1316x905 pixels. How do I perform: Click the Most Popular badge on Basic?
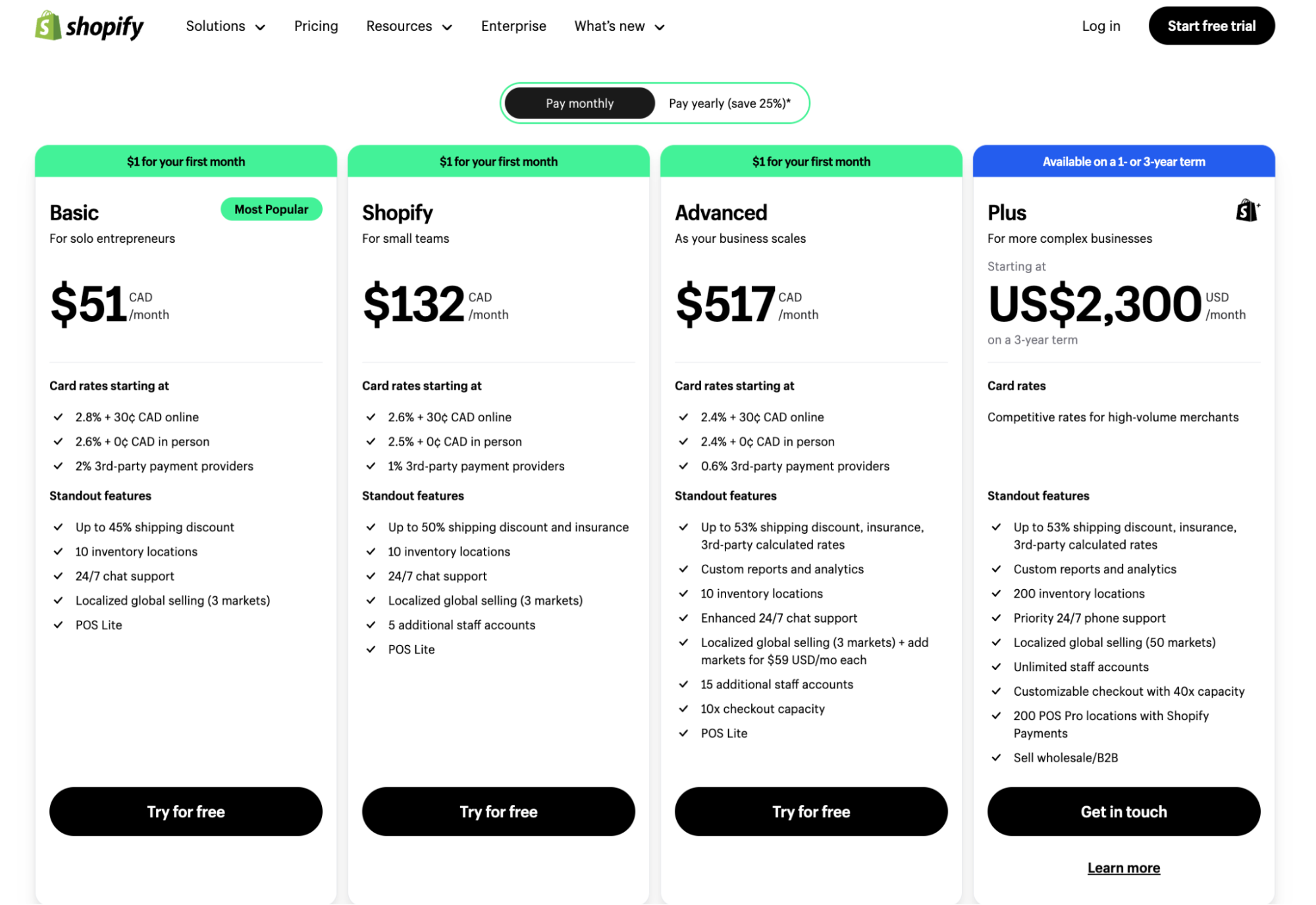click(271, 209)
